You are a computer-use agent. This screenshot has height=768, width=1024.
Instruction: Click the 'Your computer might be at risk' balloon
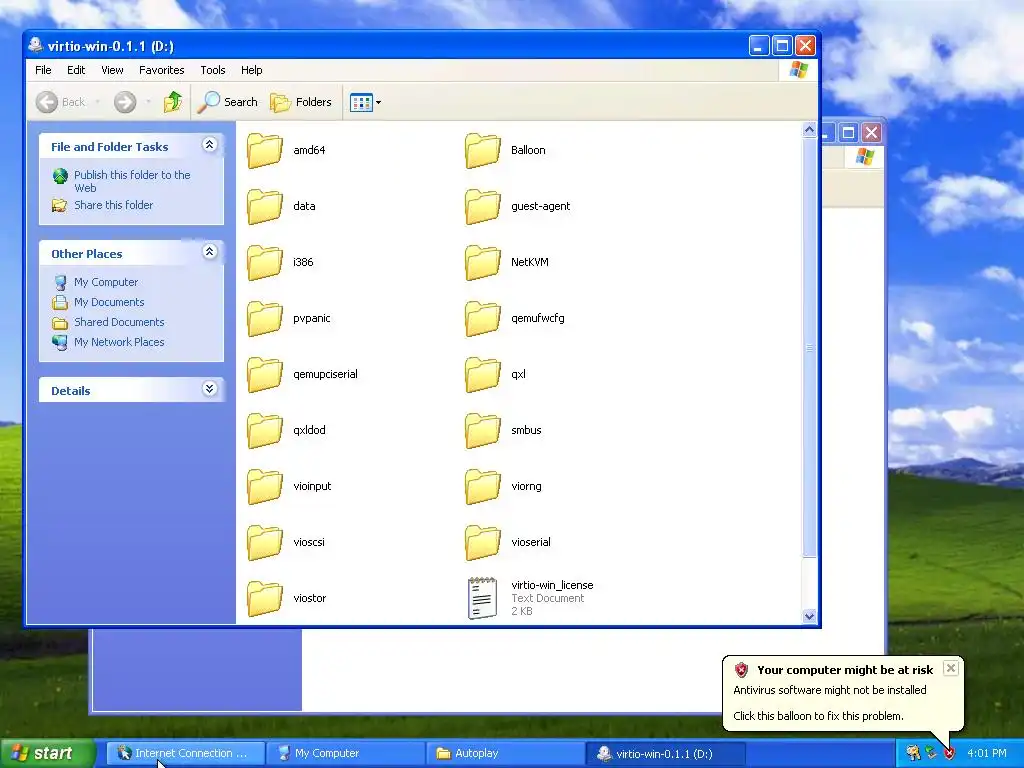point(842,693)
